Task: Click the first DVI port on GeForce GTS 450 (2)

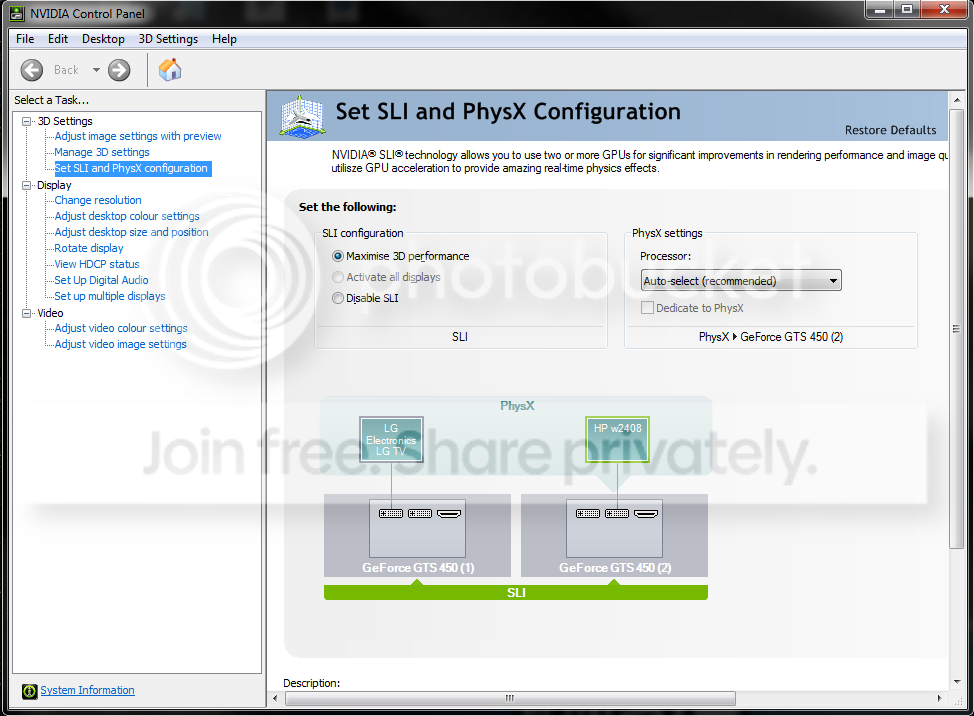Action: pyautogui.click(x=588, y=514)
